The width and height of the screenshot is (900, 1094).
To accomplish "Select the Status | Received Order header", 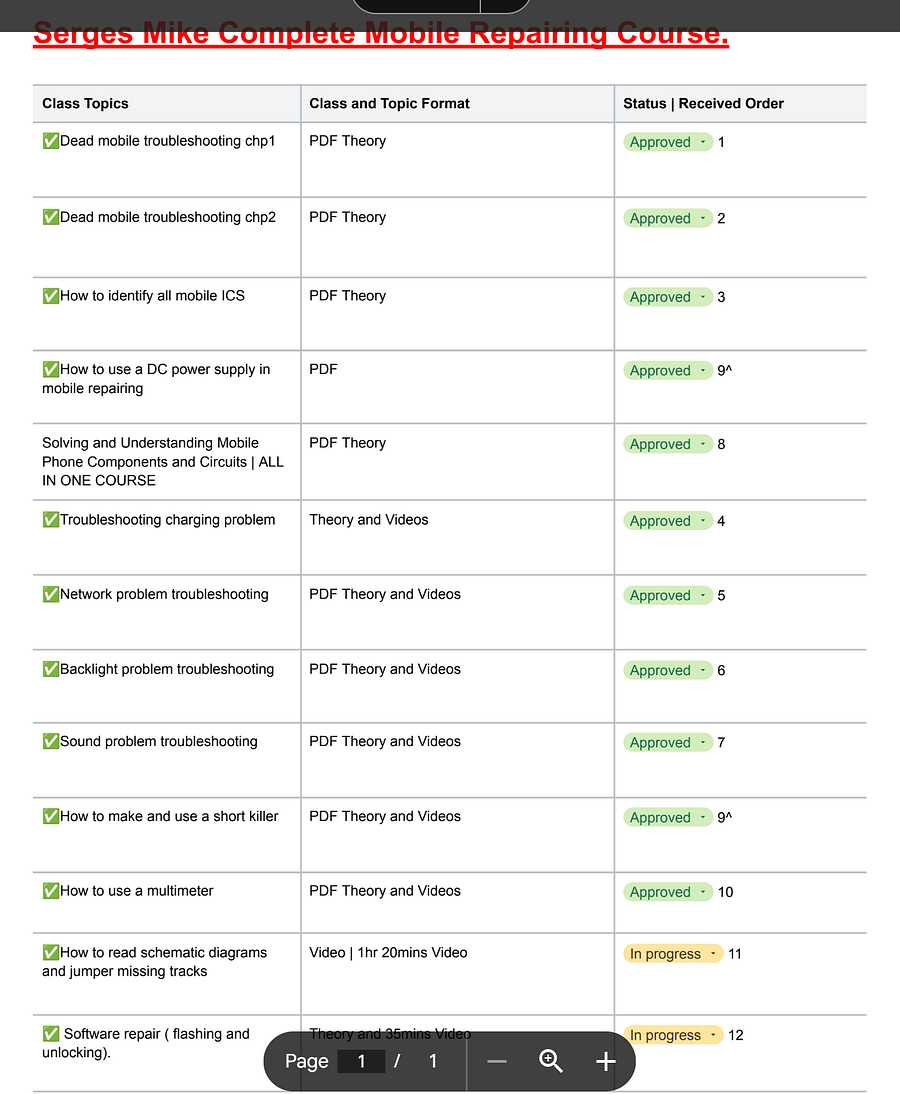I will (703, 103).
